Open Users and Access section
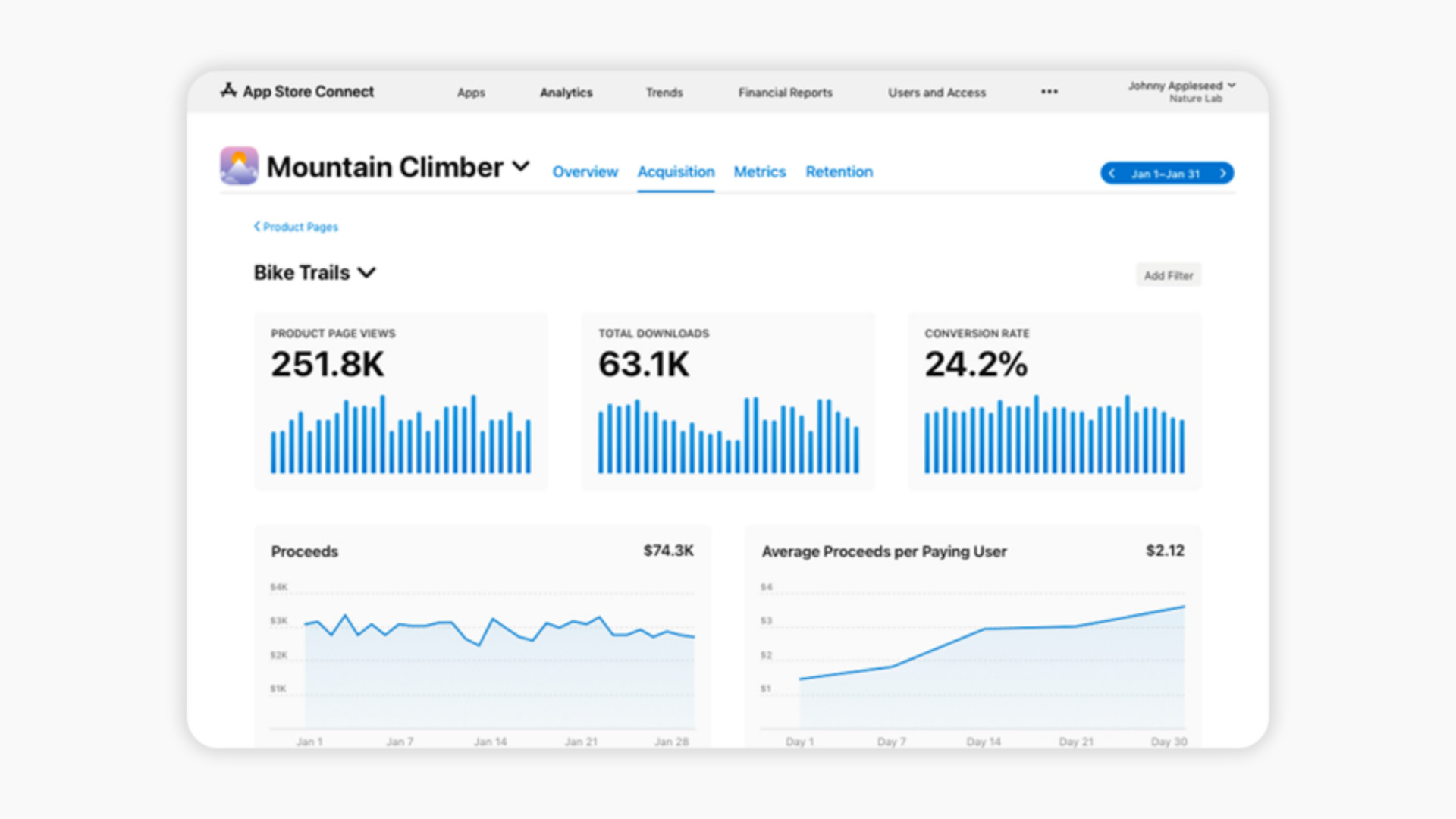 pos(937,93)
